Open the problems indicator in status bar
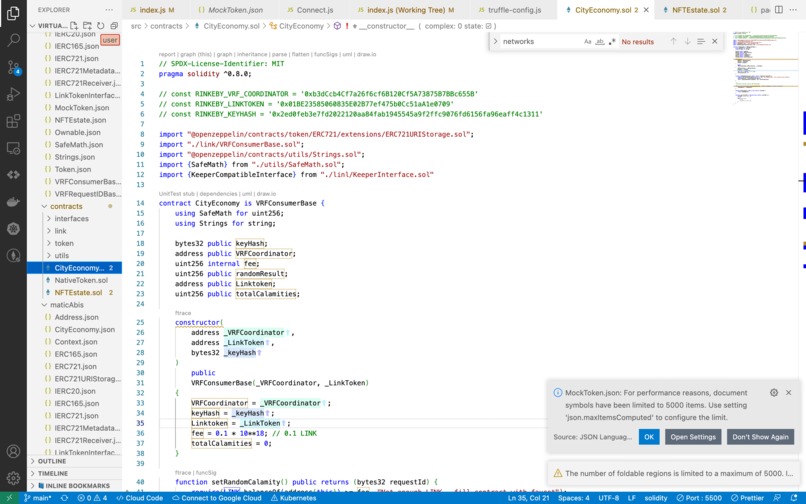Viewport: 806px width, 504px height. tap(92, 498)
